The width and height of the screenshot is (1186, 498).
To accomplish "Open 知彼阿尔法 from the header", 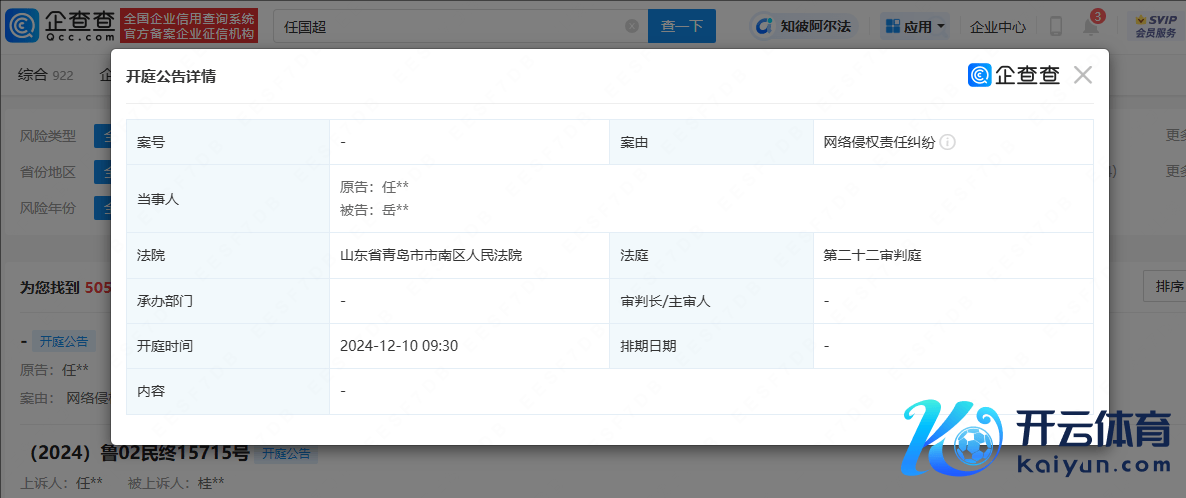I will 802,27.
